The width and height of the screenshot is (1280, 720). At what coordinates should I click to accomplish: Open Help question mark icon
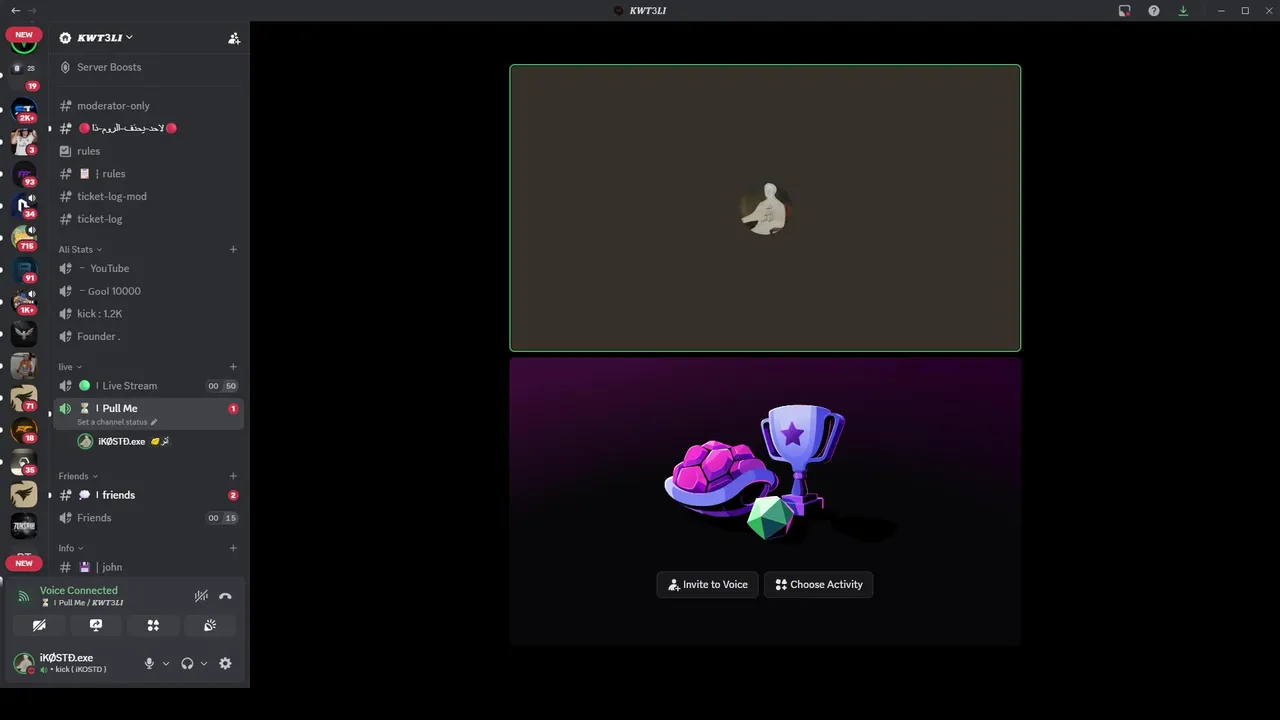(1154, 10)
